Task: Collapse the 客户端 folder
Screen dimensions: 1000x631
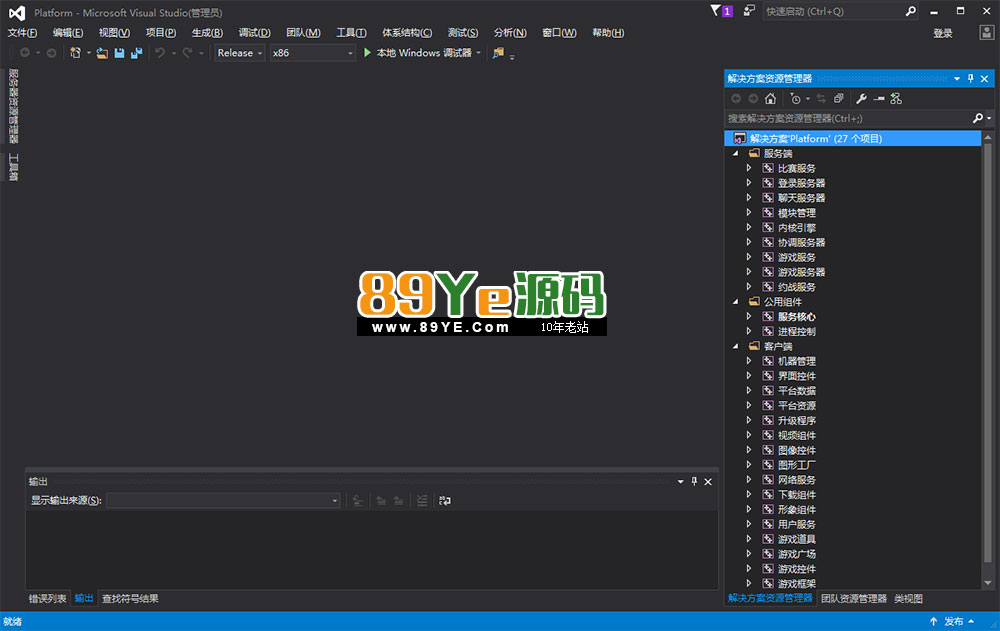Action: point(735,346)
